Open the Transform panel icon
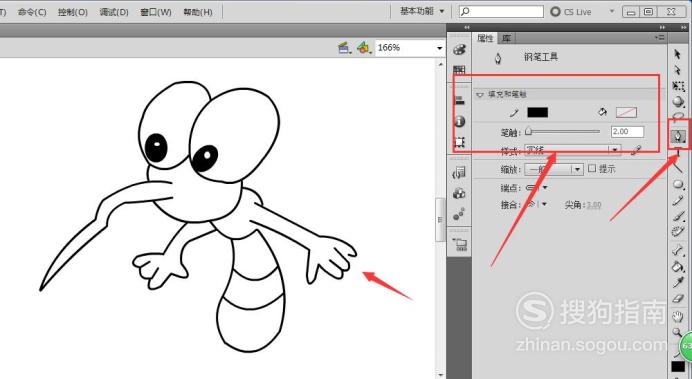This screenshot has height=379, width=692. click(459, 142)
